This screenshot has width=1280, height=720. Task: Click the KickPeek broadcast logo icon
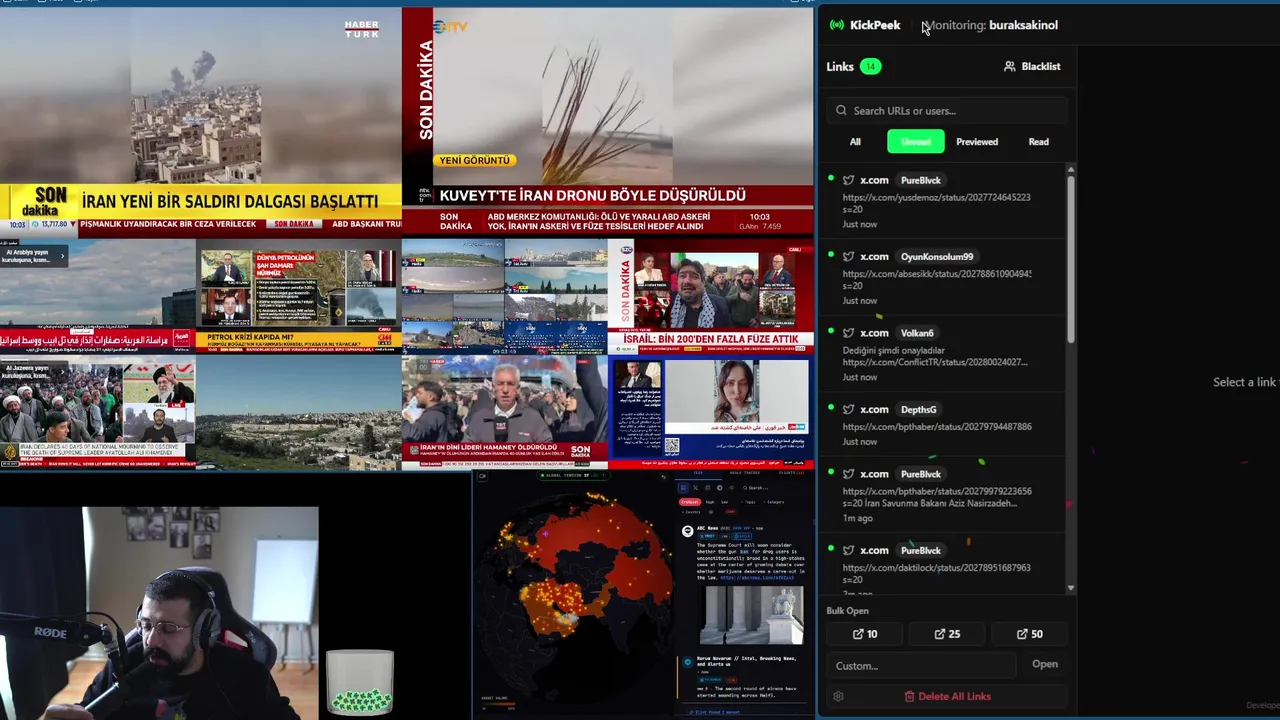coord(837,25)
